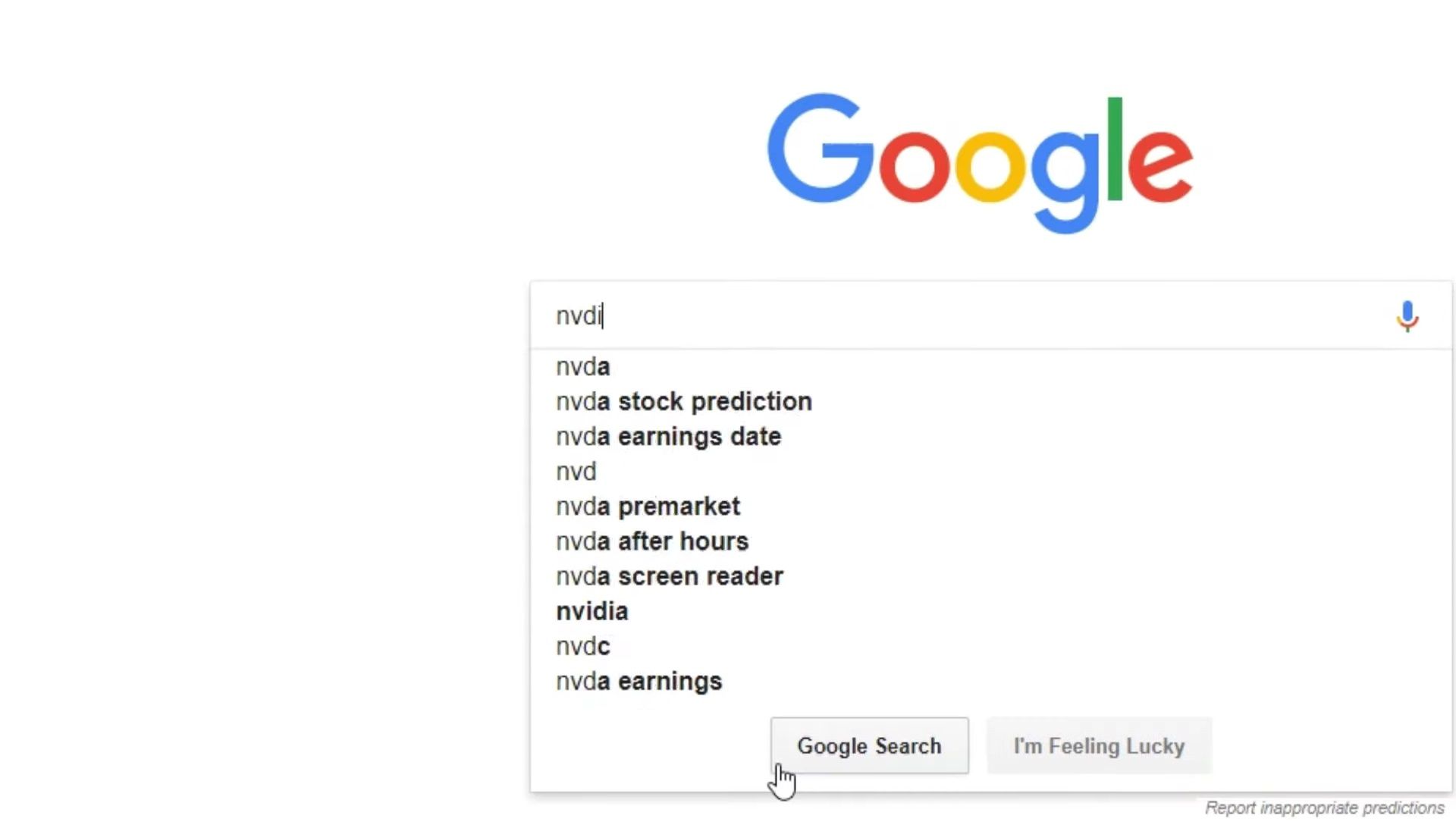The width and height of the screenshot is (1456, 825).
Task: Choose the 'nvda earnings' suggestion
Action: [x=990, y=681]
